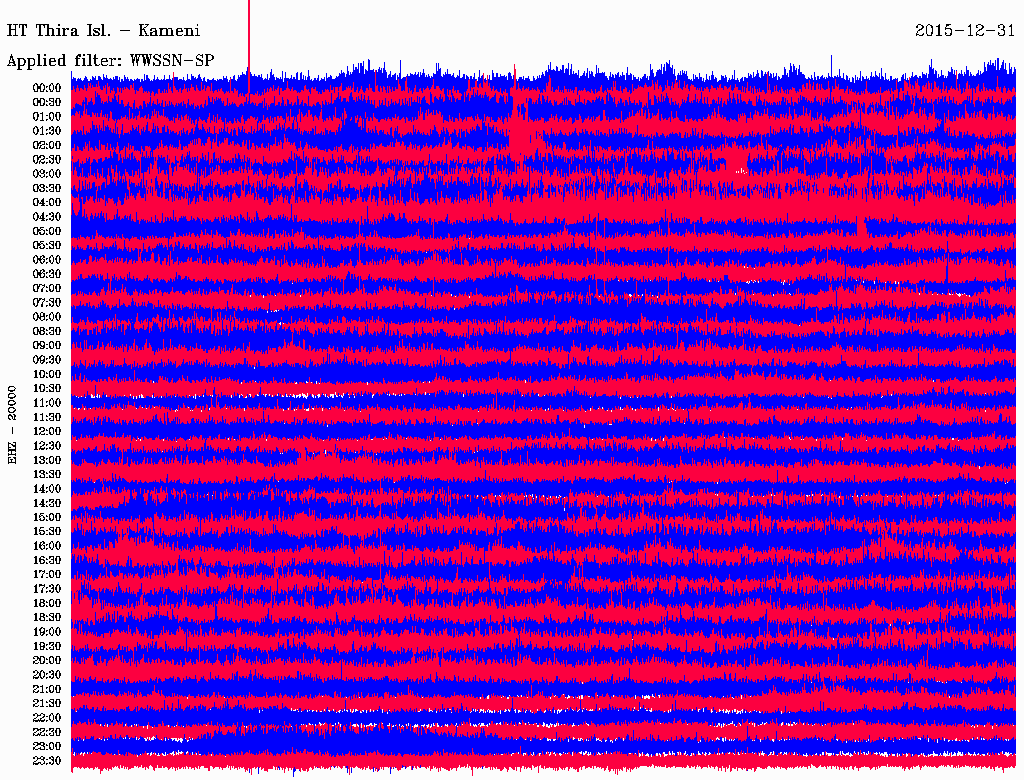Click the 04:00 row label

(x=47, y=202)
